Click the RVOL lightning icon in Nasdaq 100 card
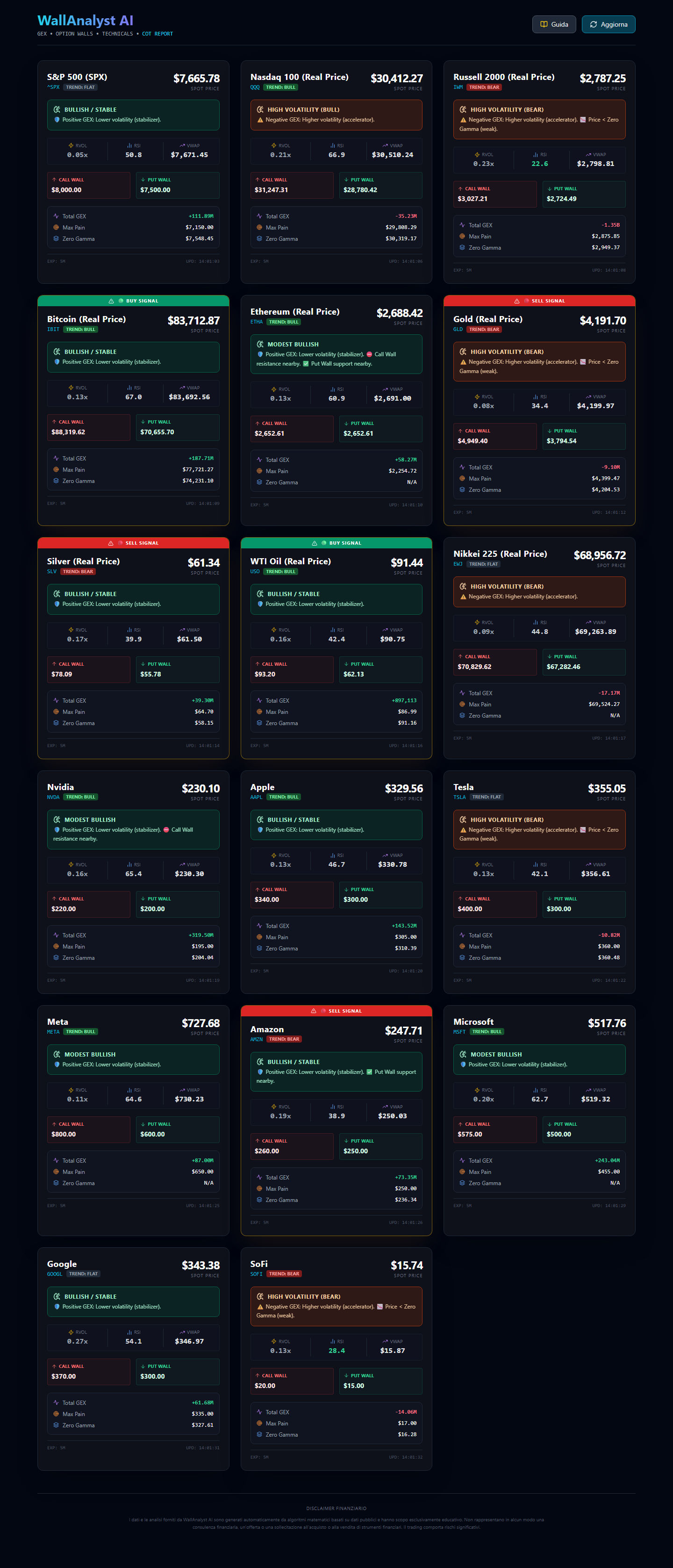 [x=274, y=145]
